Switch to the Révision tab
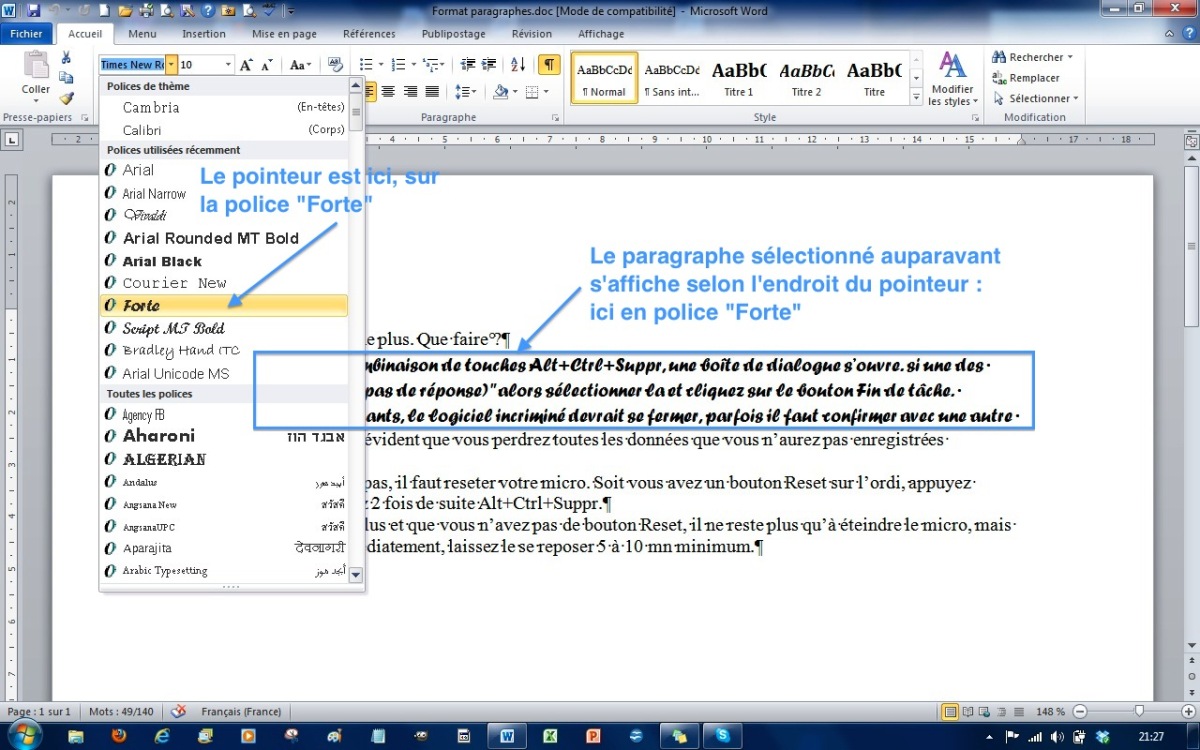 click(531, 34)
